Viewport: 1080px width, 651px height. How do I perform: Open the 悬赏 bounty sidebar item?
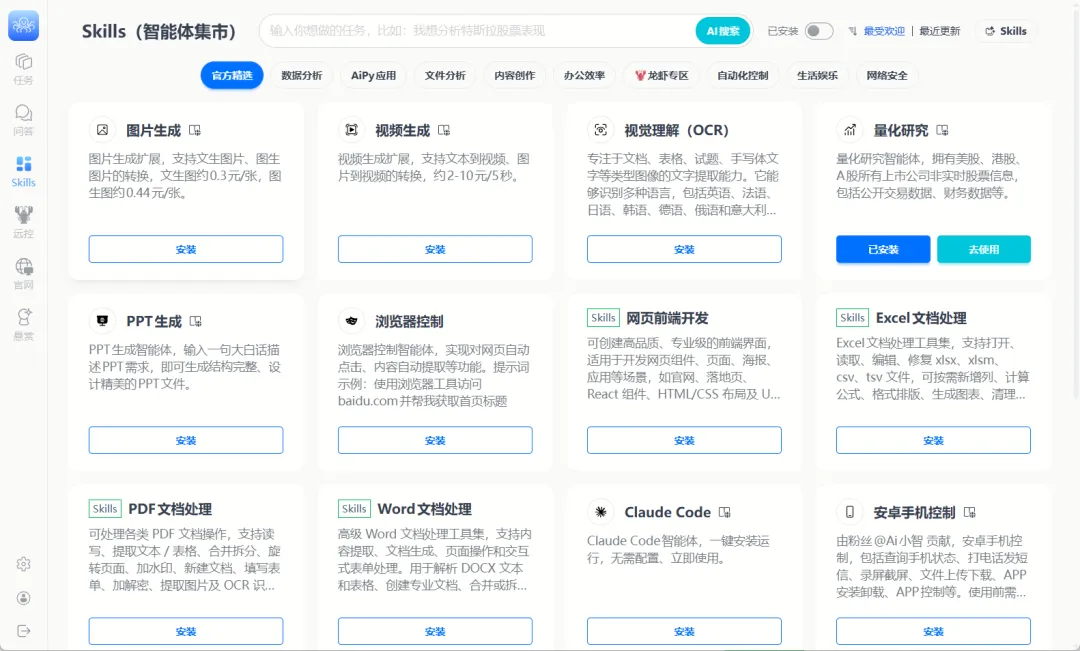pos(23,324)
